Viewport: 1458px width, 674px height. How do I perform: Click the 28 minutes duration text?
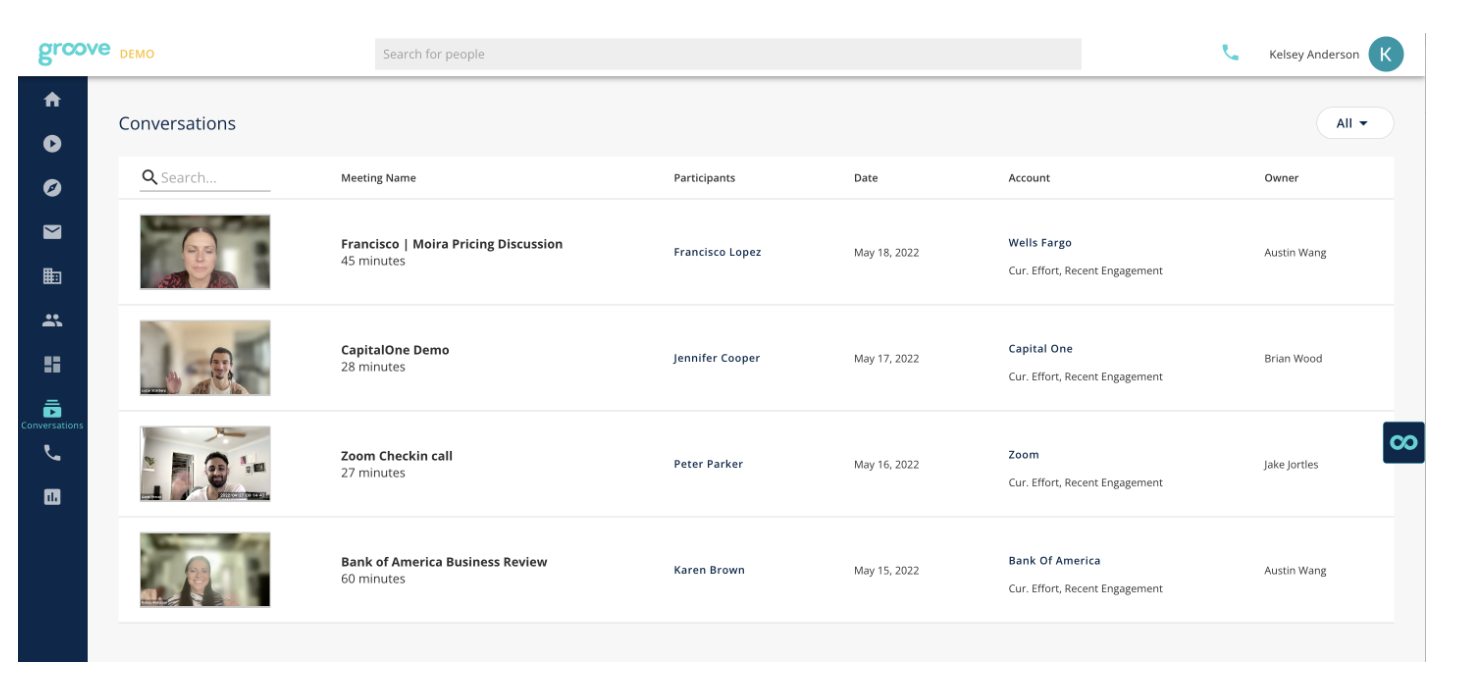click(x=373, y=367)
